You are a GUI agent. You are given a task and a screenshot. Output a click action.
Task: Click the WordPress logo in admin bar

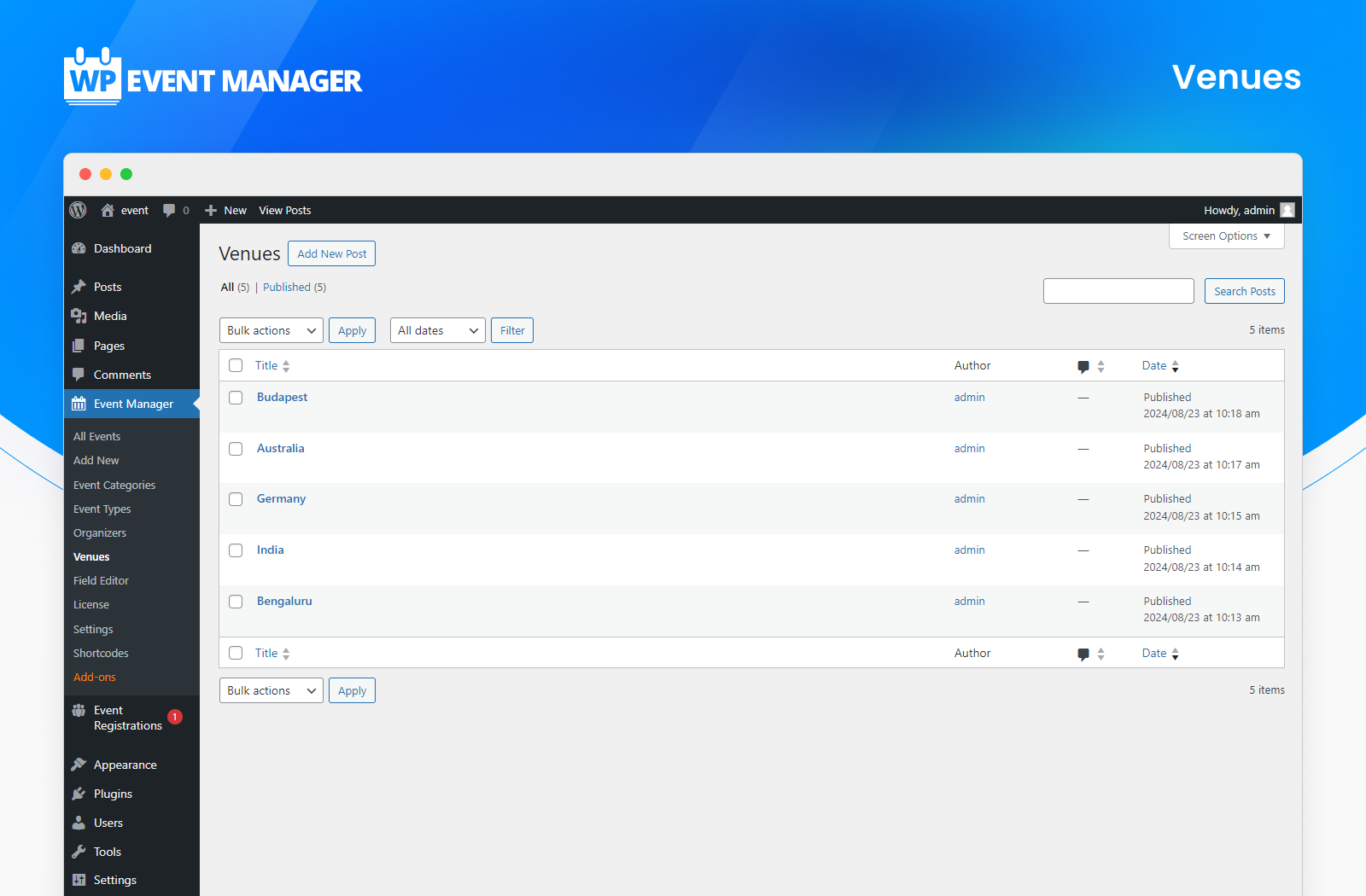[78, 210]
